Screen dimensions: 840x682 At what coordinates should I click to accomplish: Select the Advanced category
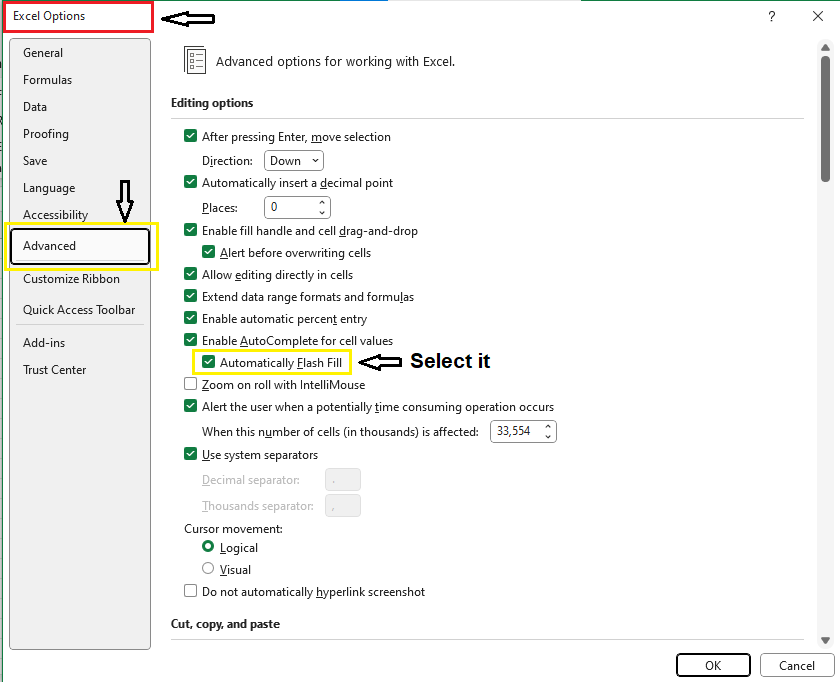(x=80, y=246)
